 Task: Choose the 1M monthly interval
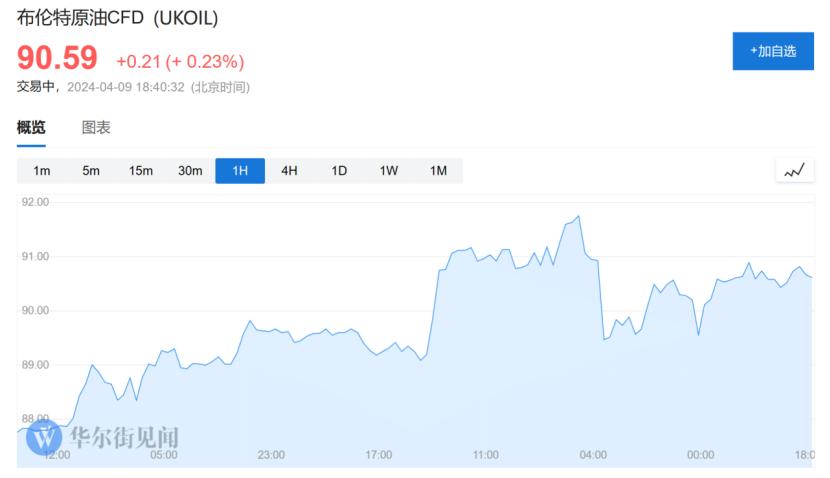[x=438, y=171]
